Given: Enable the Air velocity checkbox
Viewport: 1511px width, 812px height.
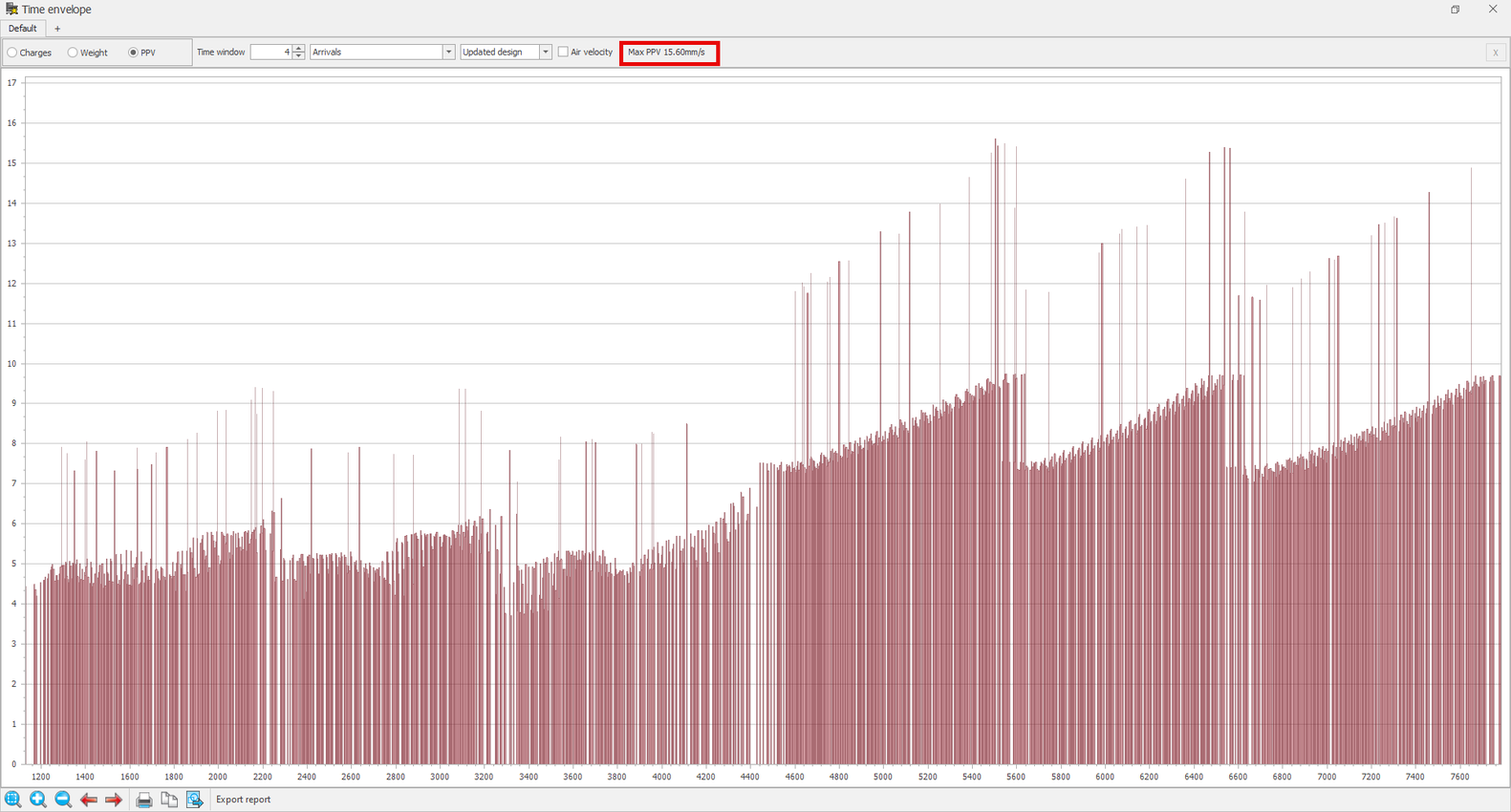Looking at the screenshot, I should click(563, 52).
